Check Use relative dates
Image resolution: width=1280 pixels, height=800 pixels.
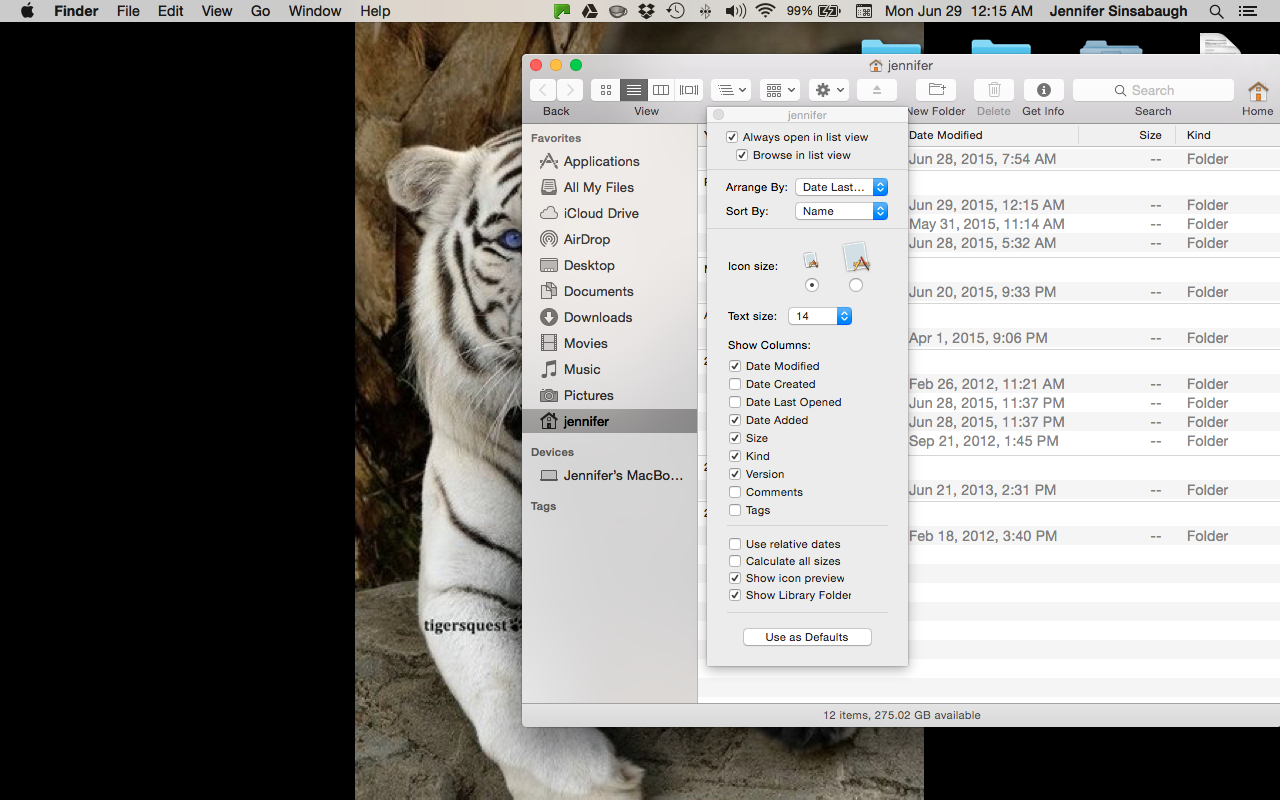(x=735, y=544)
